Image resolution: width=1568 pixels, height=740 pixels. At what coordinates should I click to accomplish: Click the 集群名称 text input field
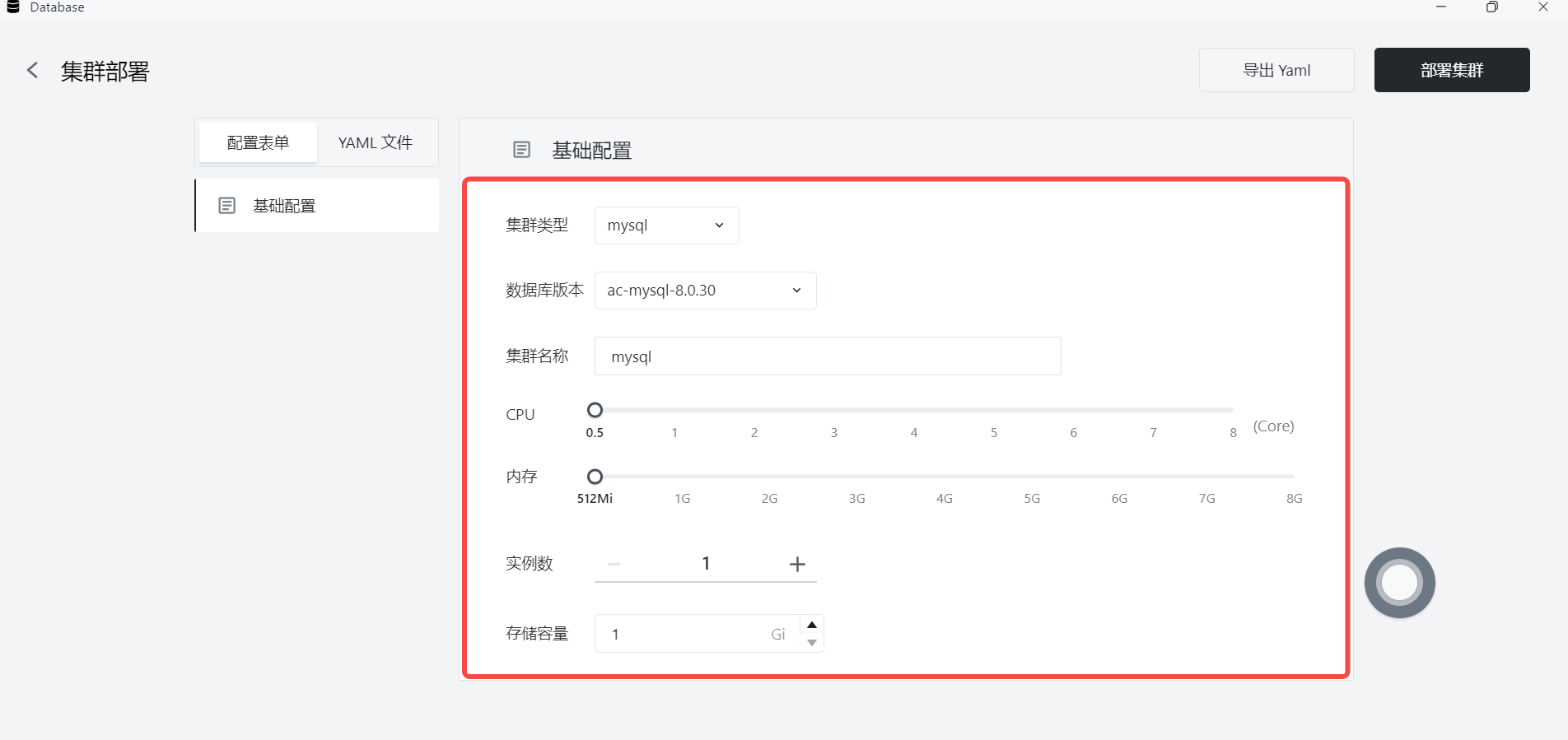coord(827,356)
